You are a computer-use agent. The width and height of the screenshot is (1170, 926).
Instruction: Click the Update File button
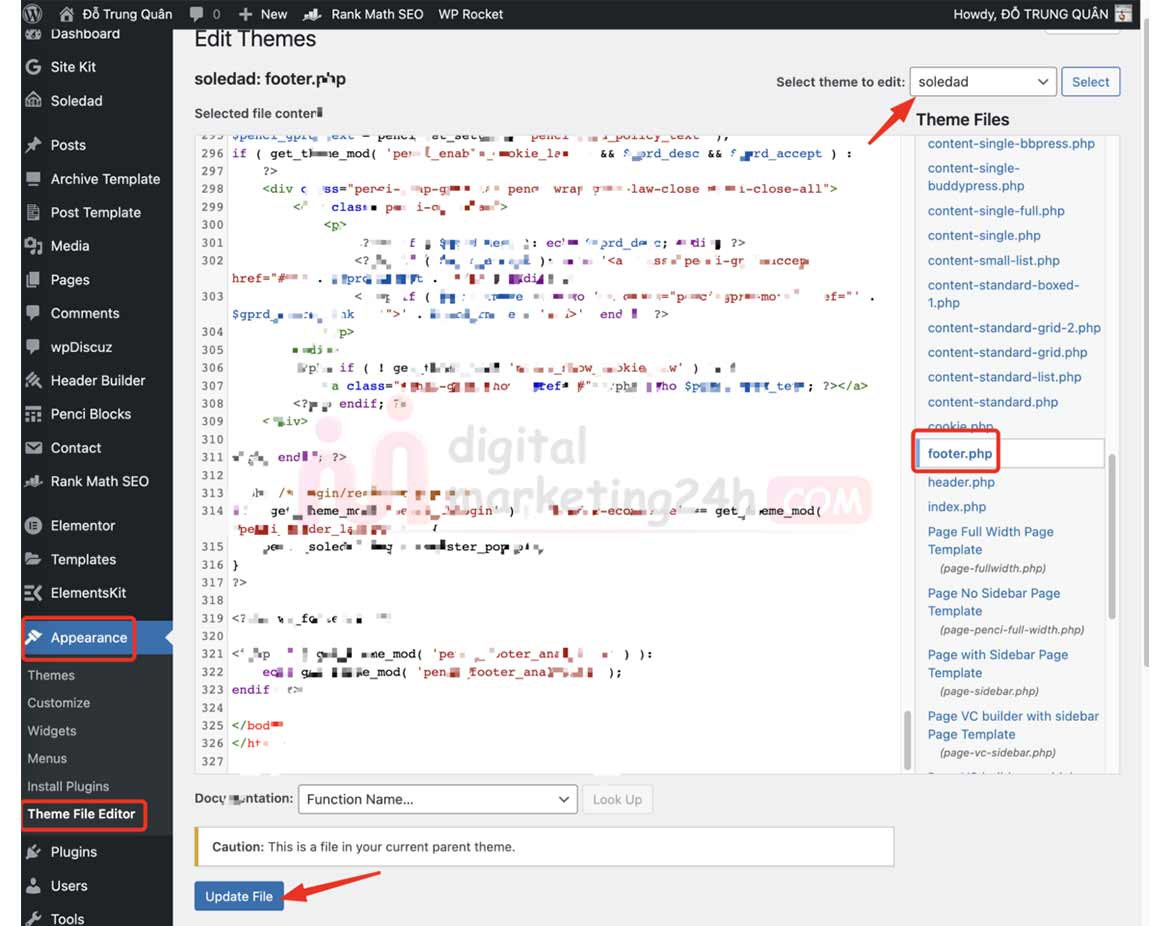(239, 896)
